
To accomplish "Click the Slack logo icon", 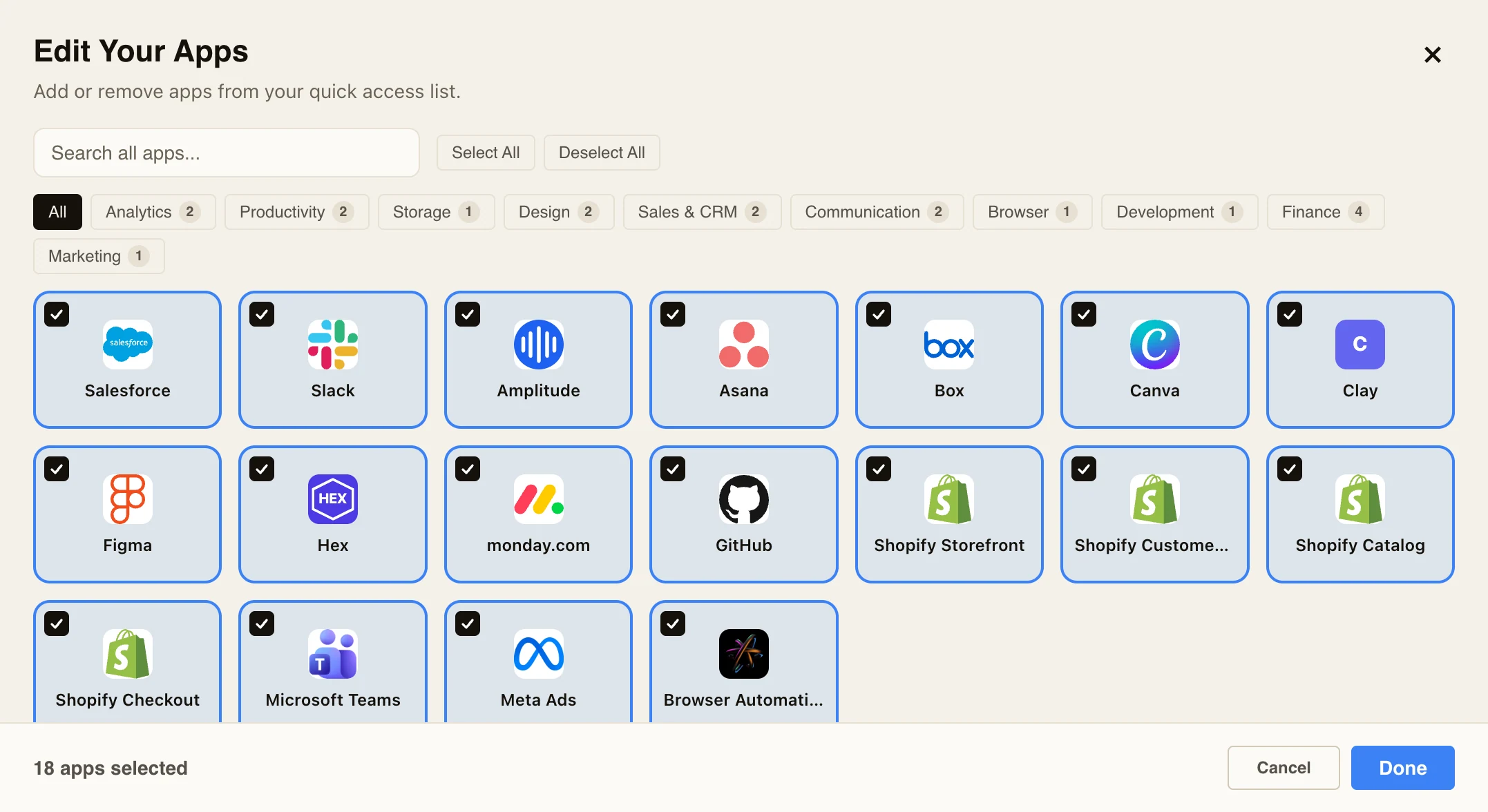I will [x=333, y=344].
